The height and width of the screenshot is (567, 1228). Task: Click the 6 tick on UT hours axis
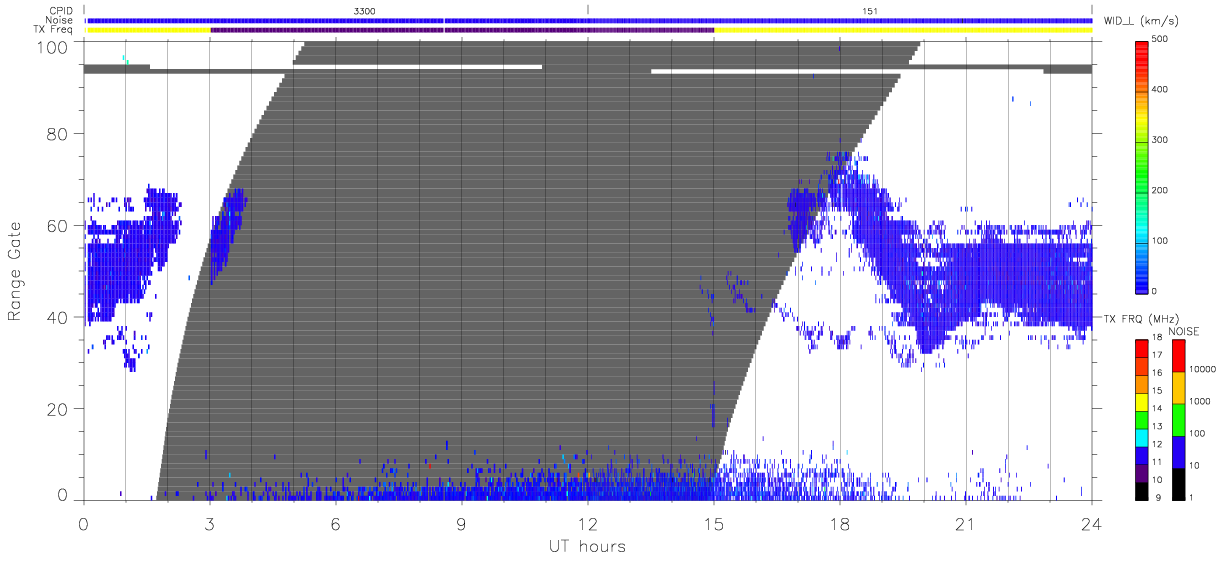tap(335, 522)
